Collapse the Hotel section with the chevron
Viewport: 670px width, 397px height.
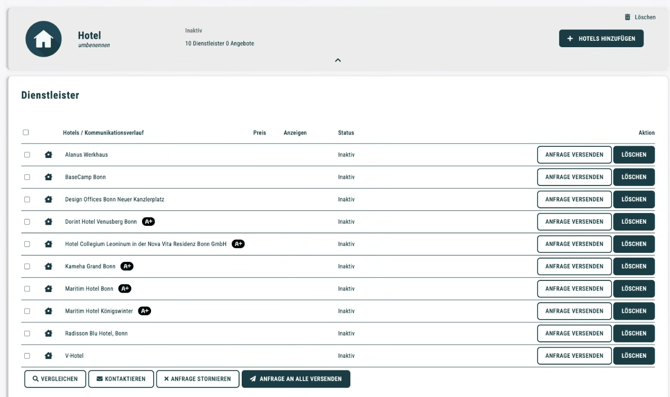(338, 60)
